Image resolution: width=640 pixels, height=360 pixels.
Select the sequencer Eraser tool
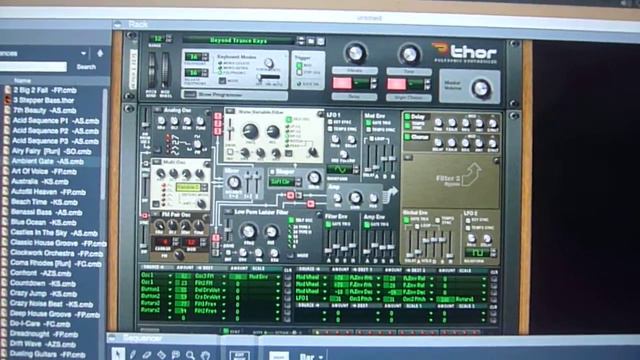[147, 354]
